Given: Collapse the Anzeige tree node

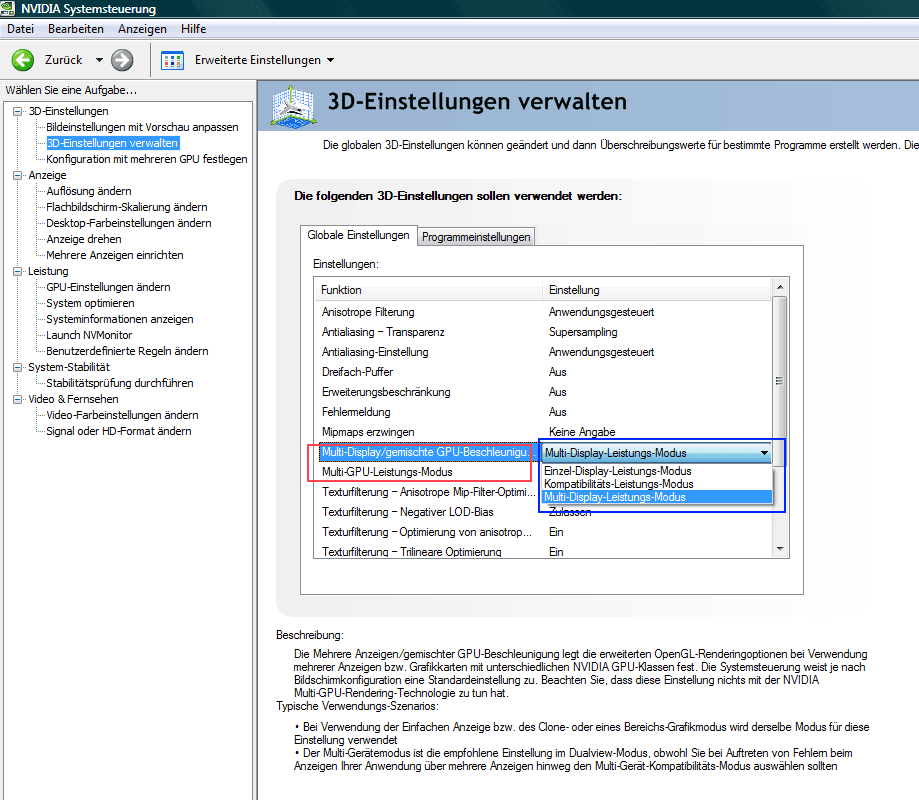Looking at the screenshot, I should point(18,175).
